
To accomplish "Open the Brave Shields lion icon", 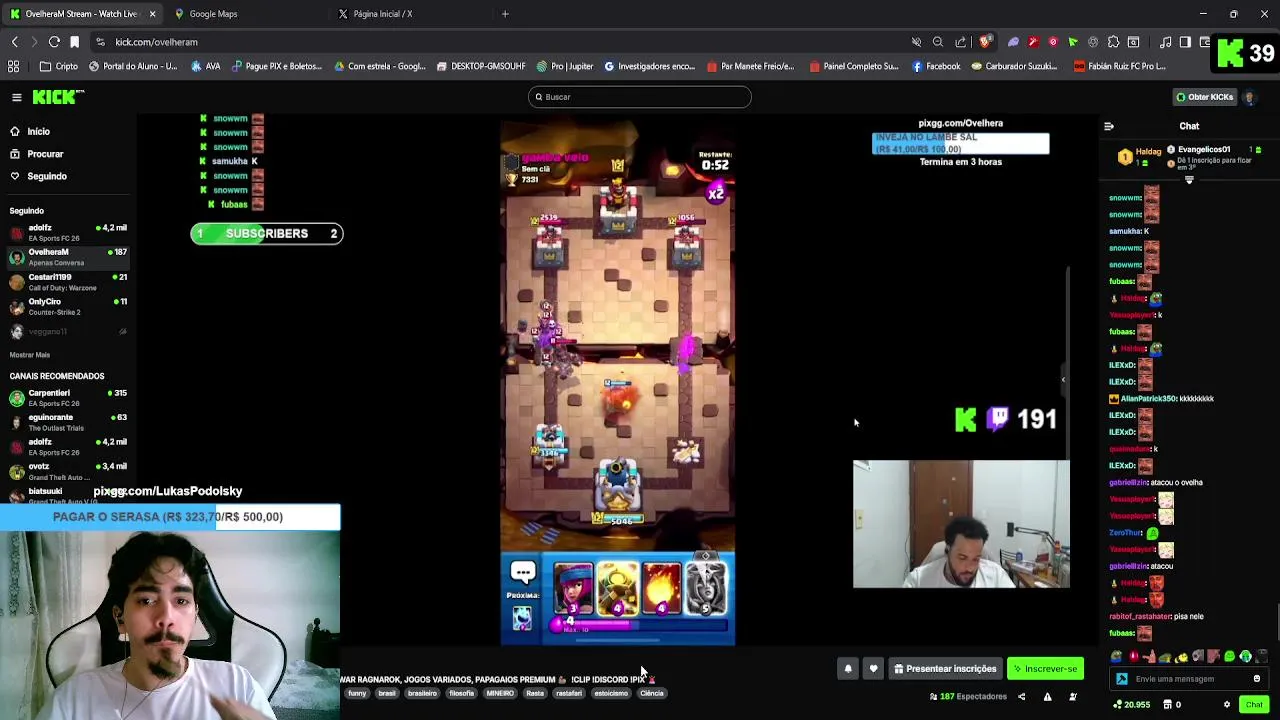I will coord(985,42).
